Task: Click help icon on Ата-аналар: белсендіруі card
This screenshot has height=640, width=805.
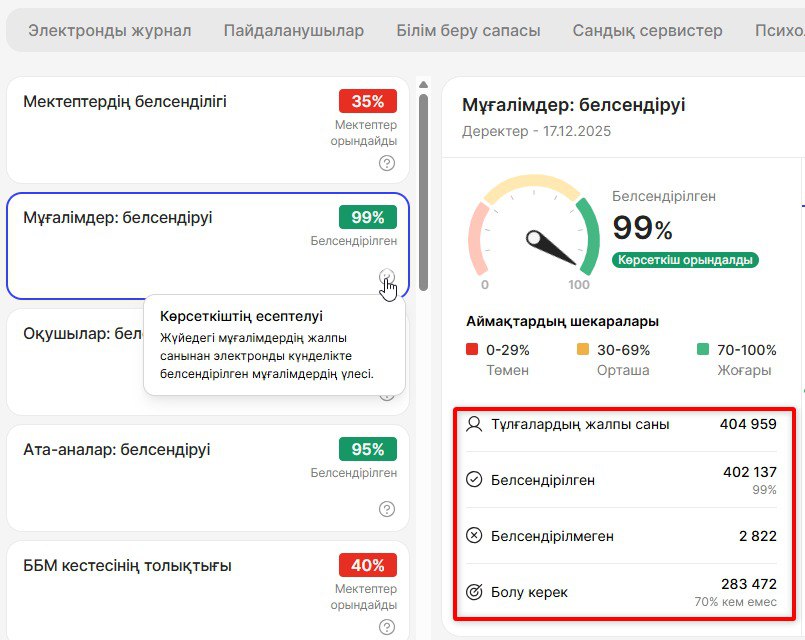Action: point(387,509)
